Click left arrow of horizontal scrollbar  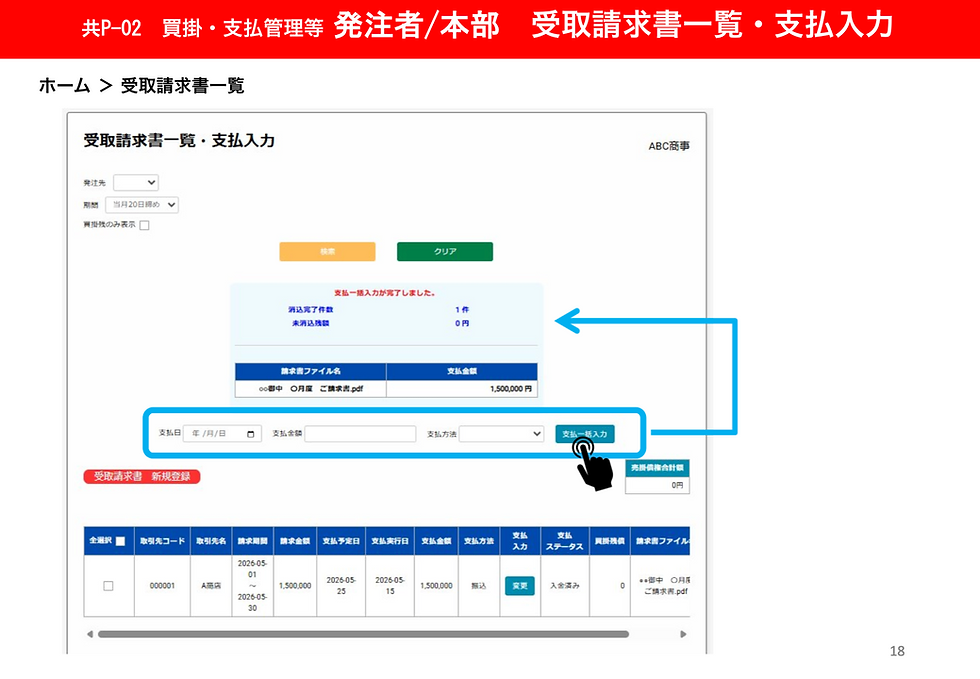(90, 634)
